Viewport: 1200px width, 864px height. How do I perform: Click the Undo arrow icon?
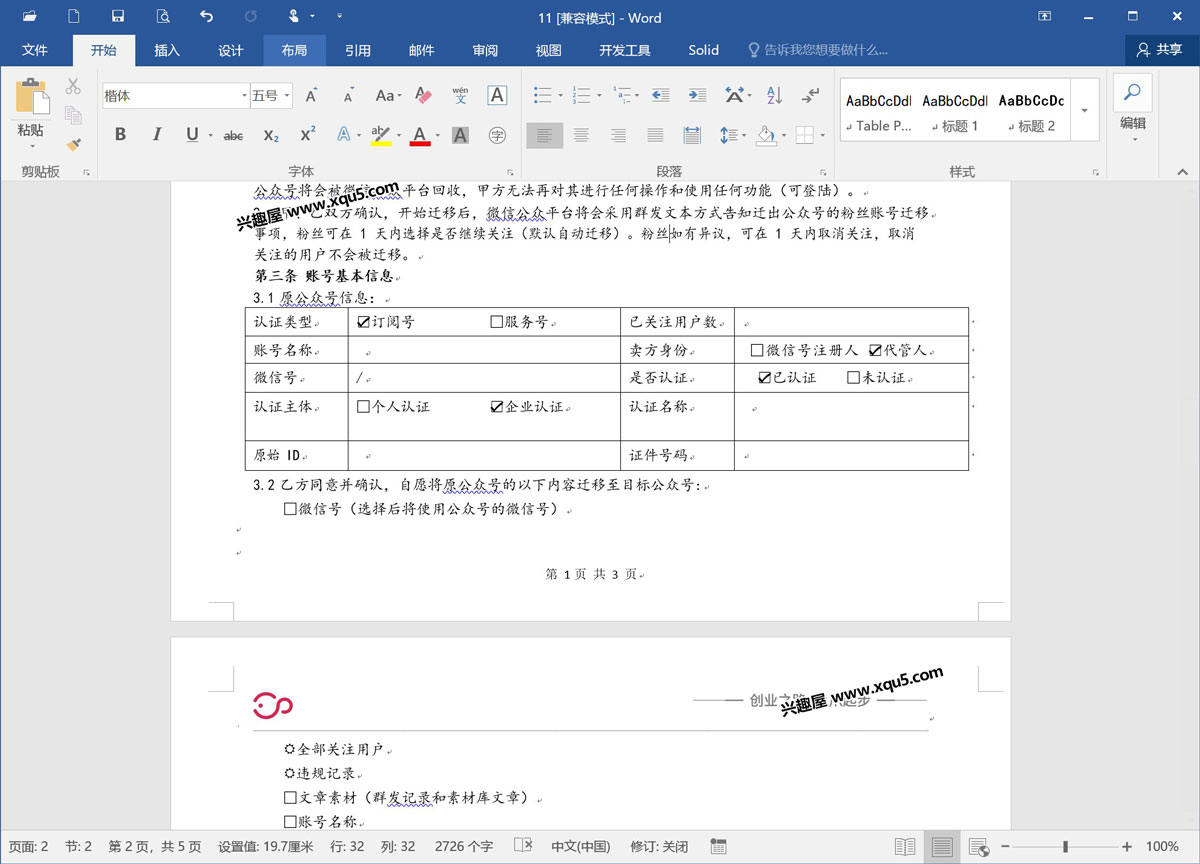click(x=206, y=17)
